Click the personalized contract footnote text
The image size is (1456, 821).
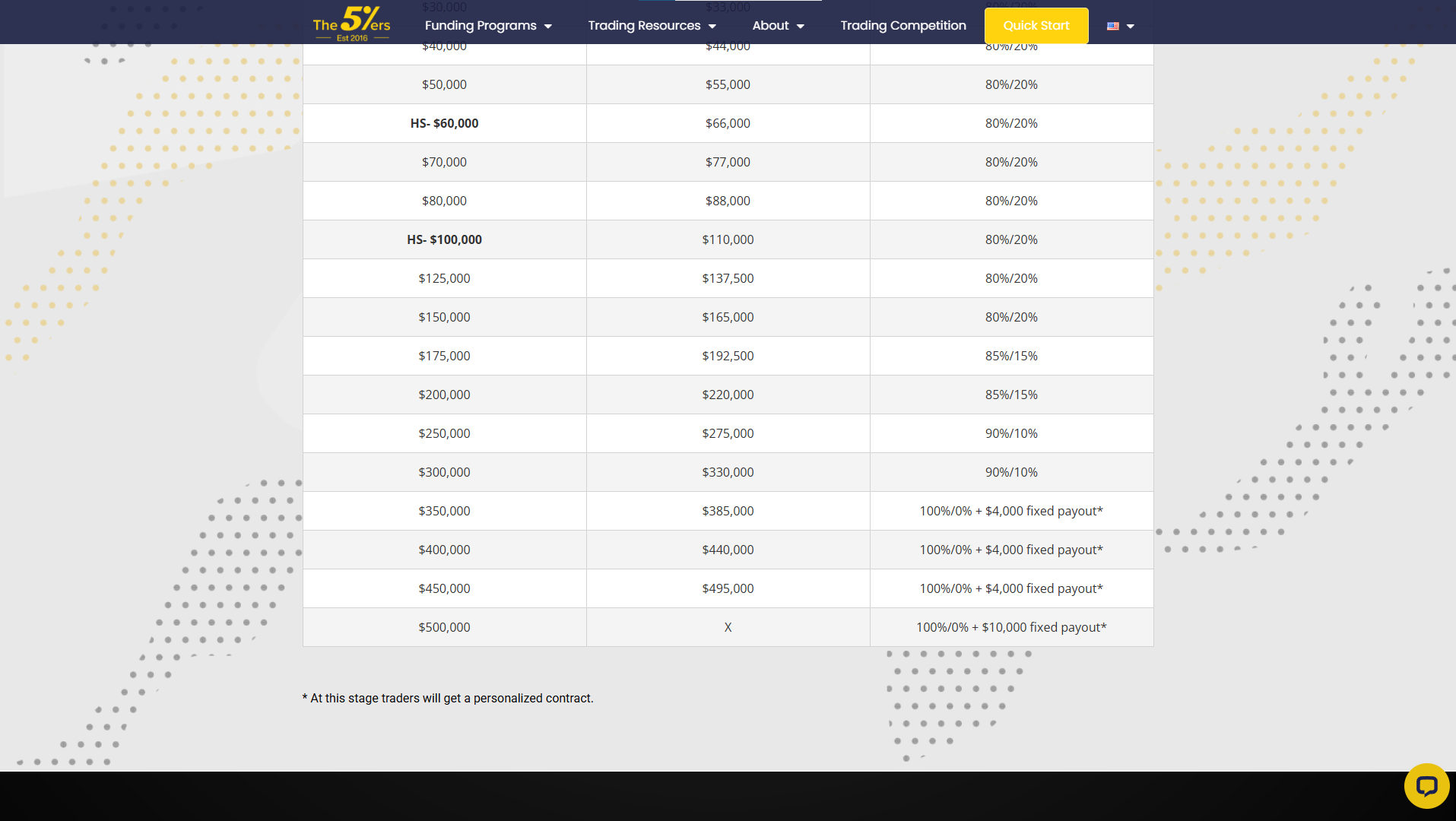pyautogui.click(x=448, y=698)
